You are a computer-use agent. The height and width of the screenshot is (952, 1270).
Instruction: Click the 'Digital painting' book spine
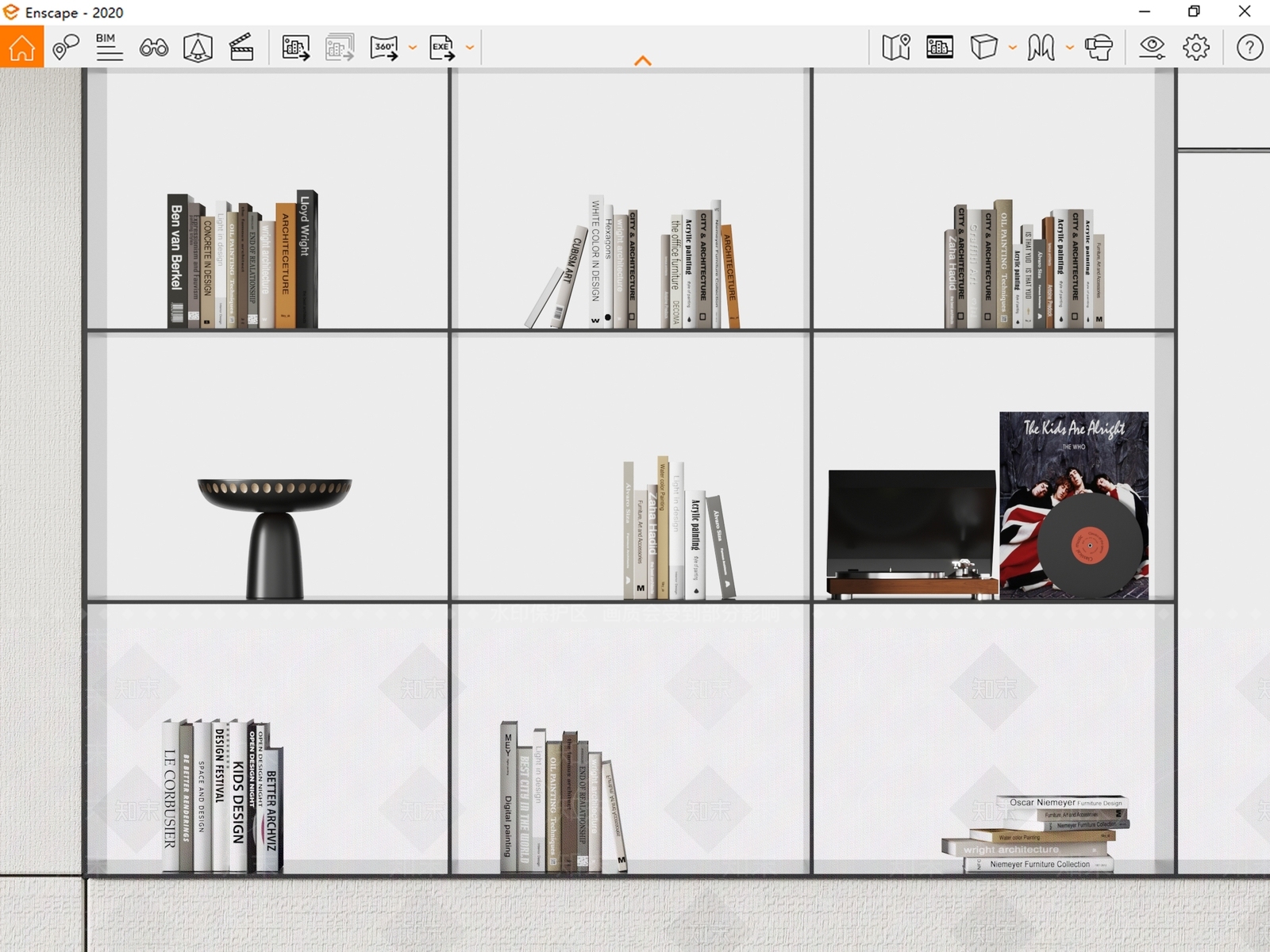click(508, 797)
